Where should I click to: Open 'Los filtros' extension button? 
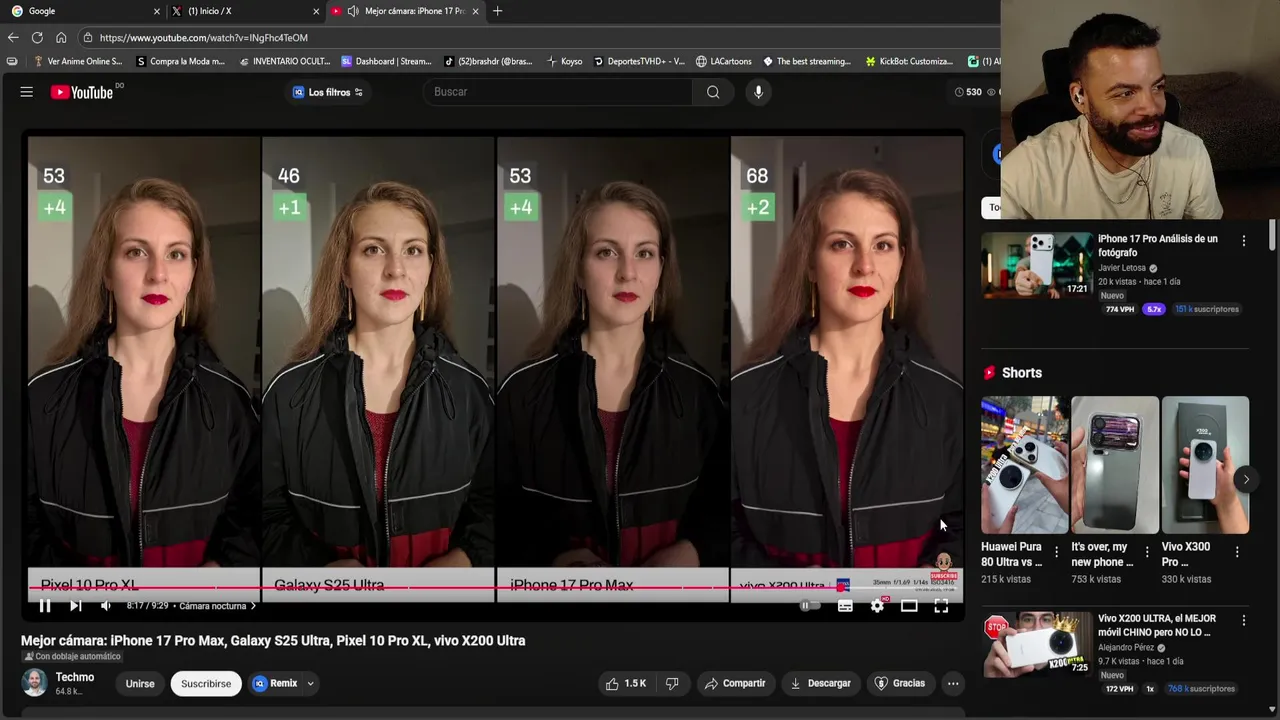pos(328,92)
